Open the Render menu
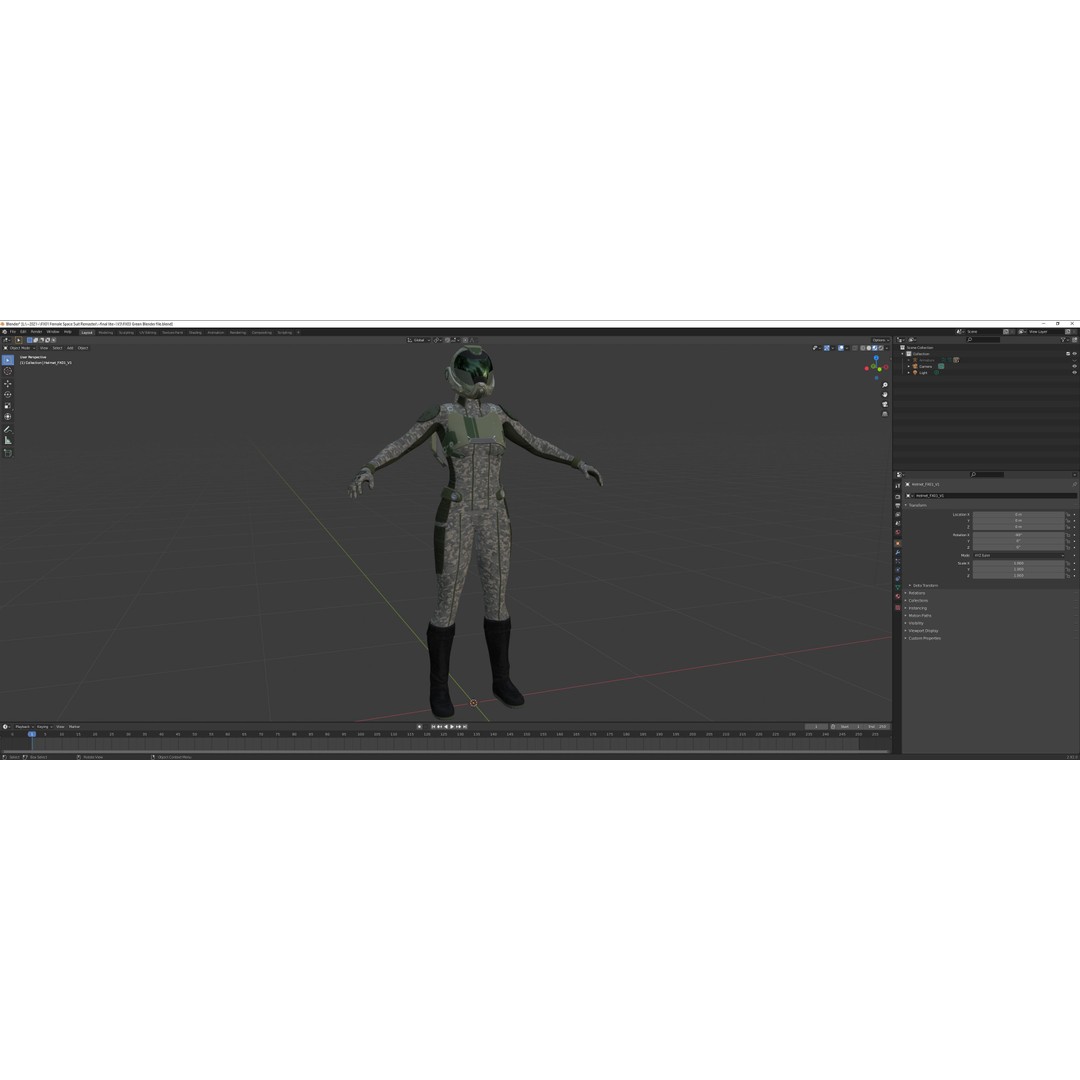This screenshot has height=1080, width=1080. pyautogui.click(x=37, y=332)
